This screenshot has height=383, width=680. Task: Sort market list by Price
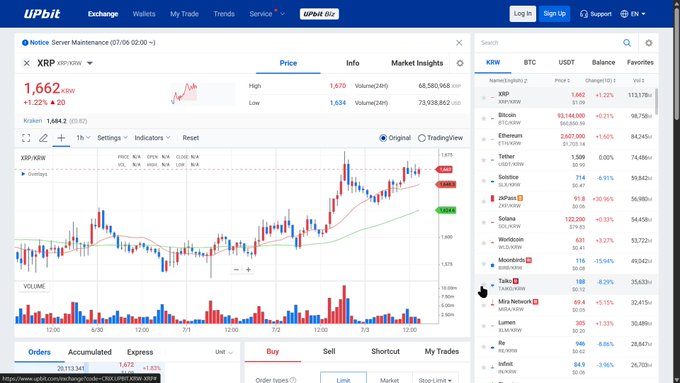tap(562, 81)
